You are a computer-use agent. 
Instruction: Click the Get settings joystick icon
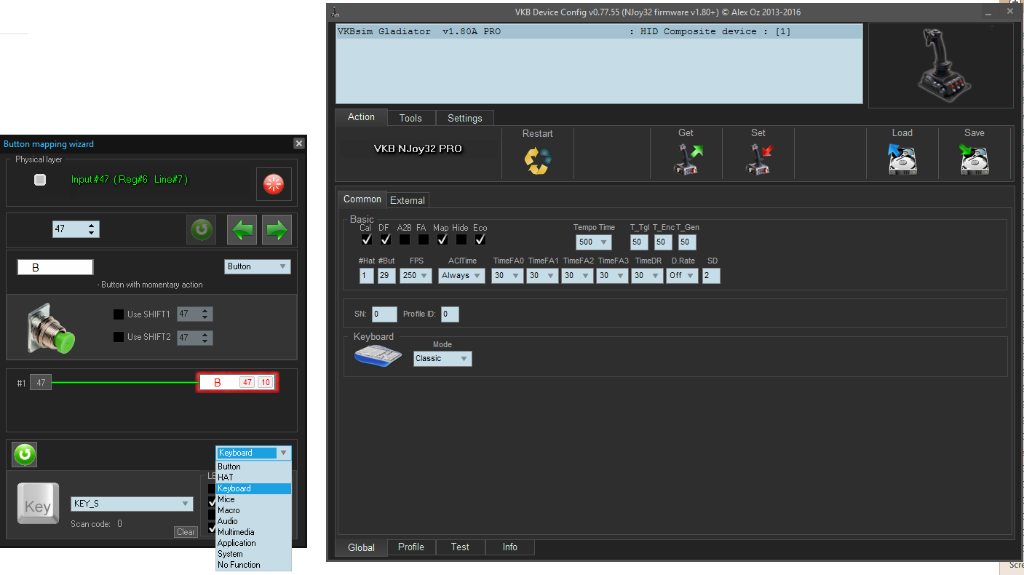point(687,159)
